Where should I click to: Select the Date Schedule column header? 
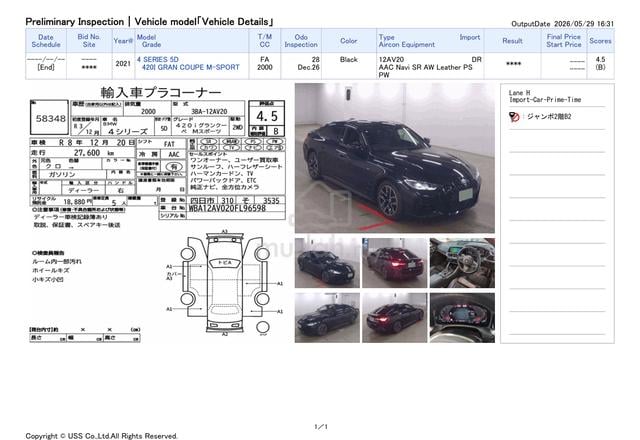[x=46, y=41]
